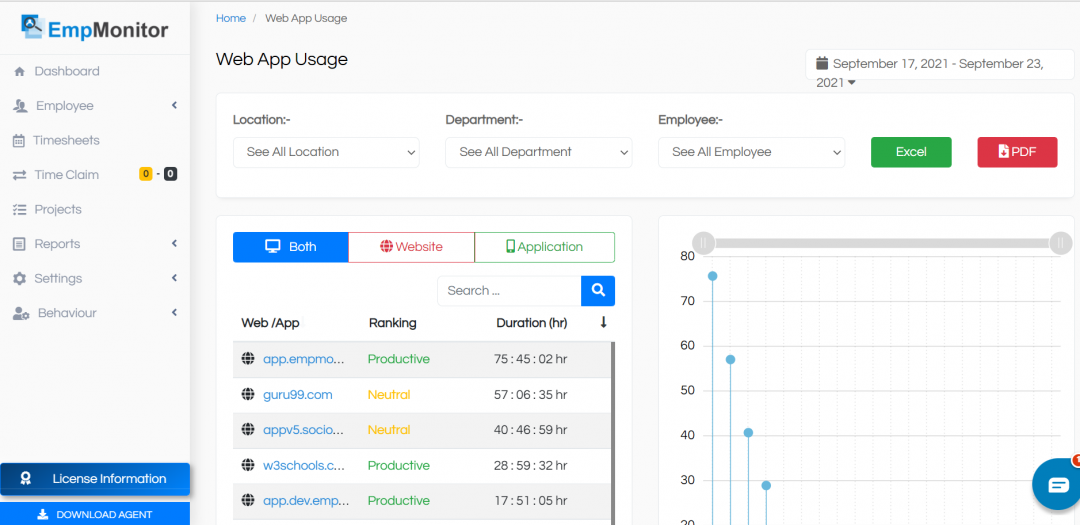Click the red PDF export button
Viewport: 1080px width, 525px height.
[x=1017, y=152]
